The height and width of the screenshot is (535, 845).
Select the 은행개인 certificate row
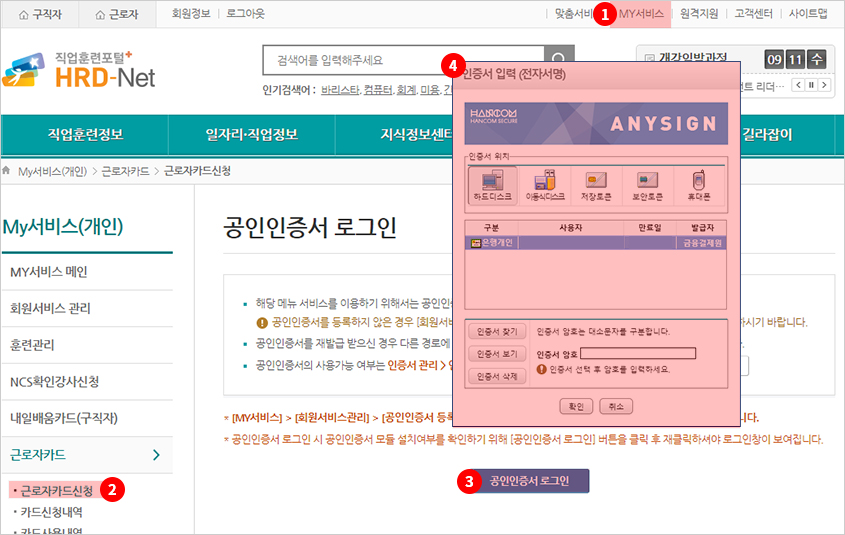pos(595,243)
